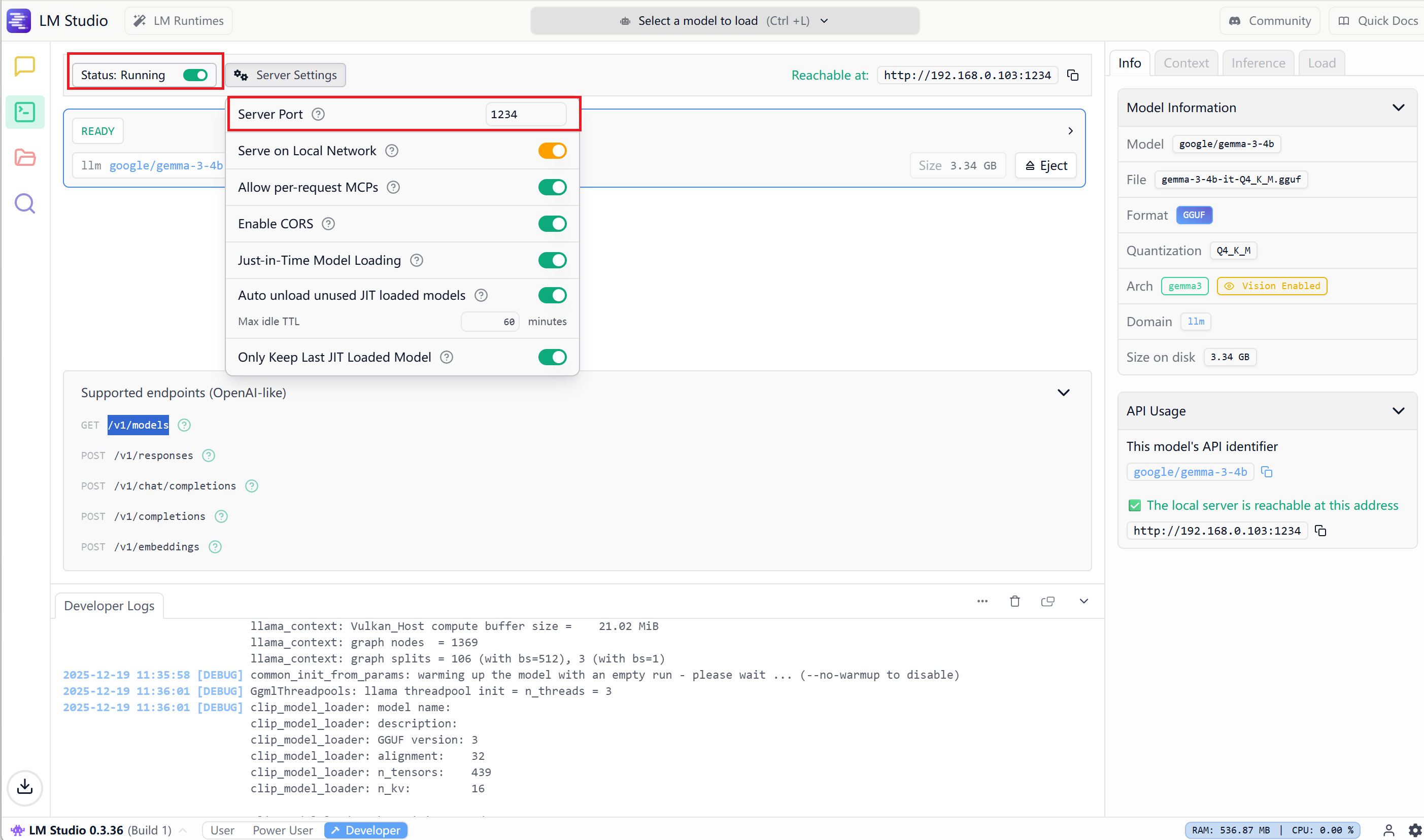The height and width of the screenshot is (840, 1424).
Task: Show help for Server Port setting
Action: coord(318,114)
